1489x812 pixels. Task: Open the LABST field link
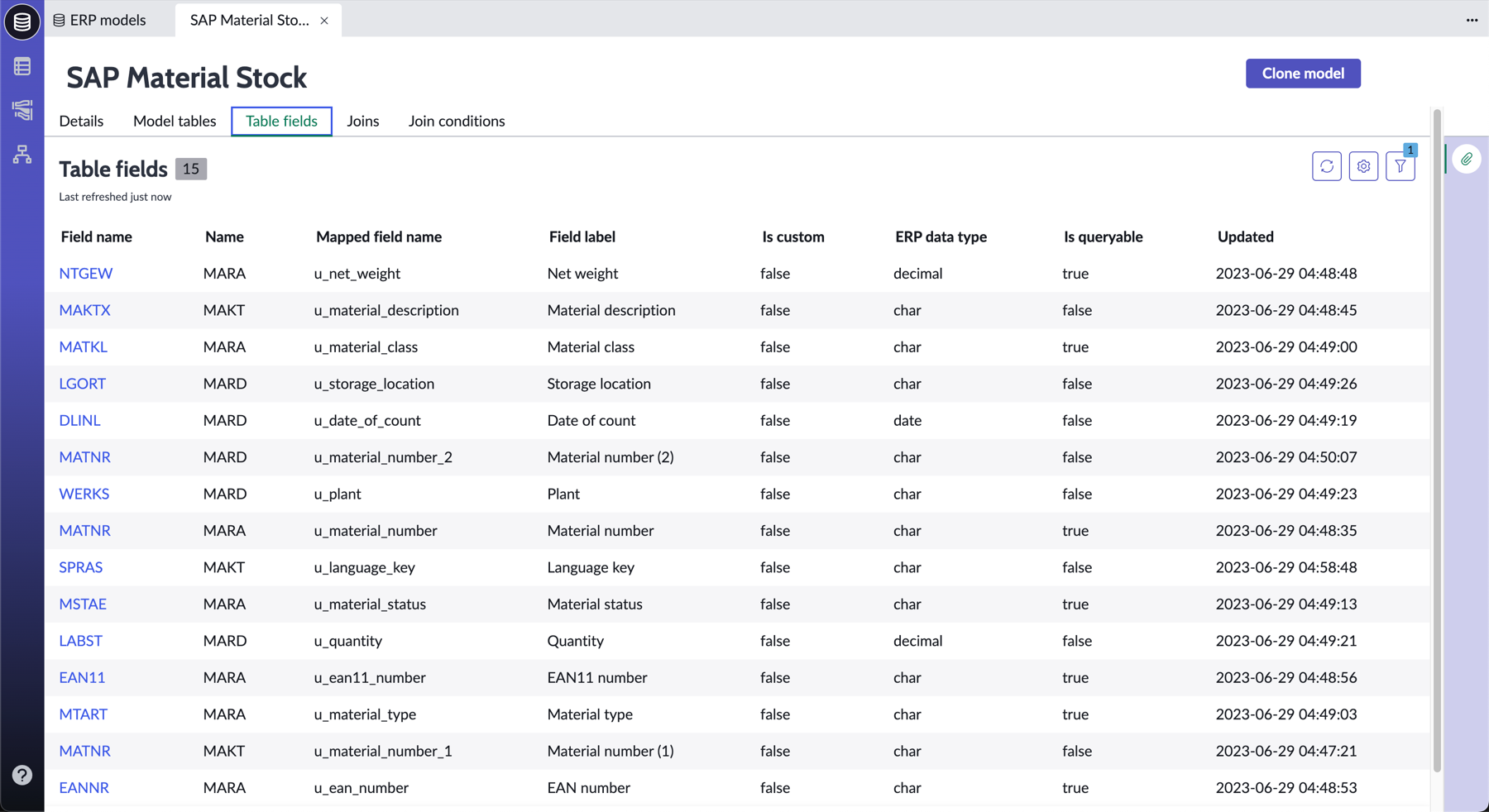click(80, 641)
